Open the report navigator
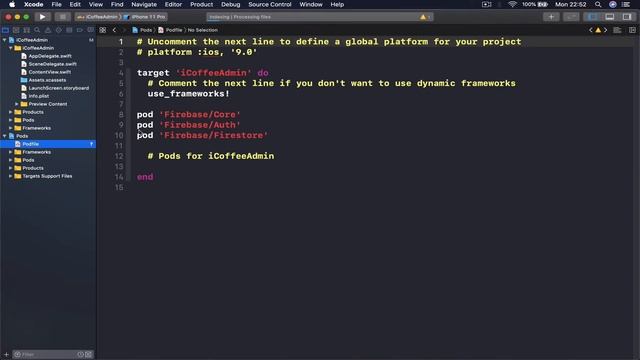 tap(90, 30)
